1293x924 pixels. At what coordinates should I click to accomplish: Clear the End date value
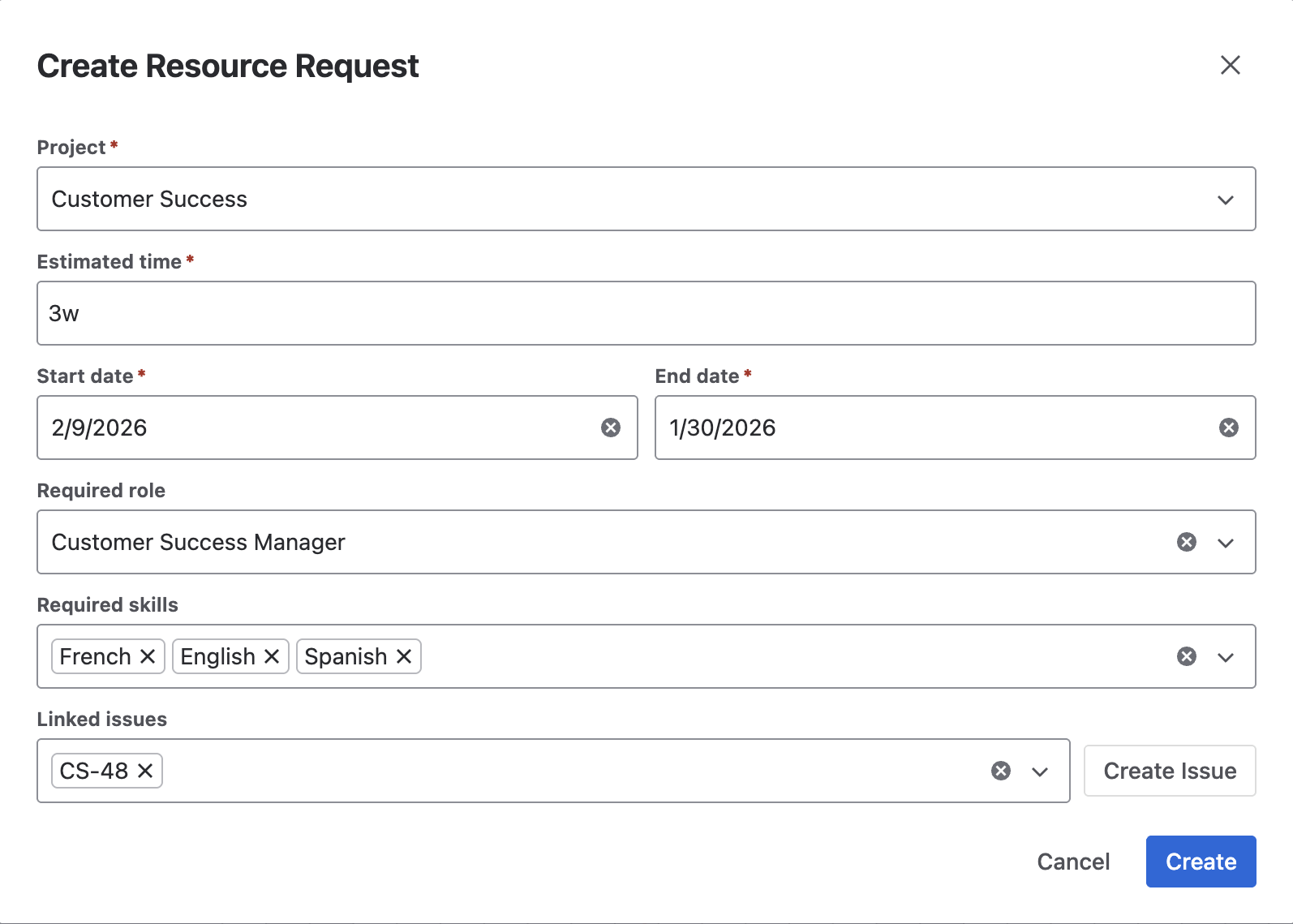point(1228,428)
